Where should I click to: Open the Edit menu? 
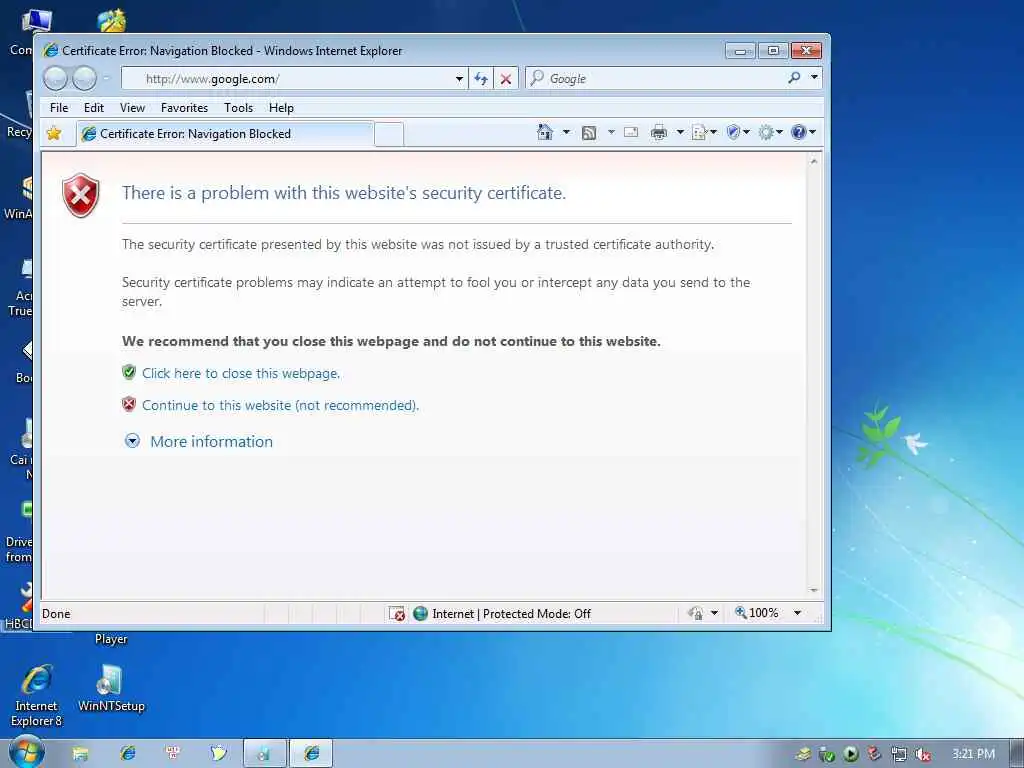click(x=93, y=108)
